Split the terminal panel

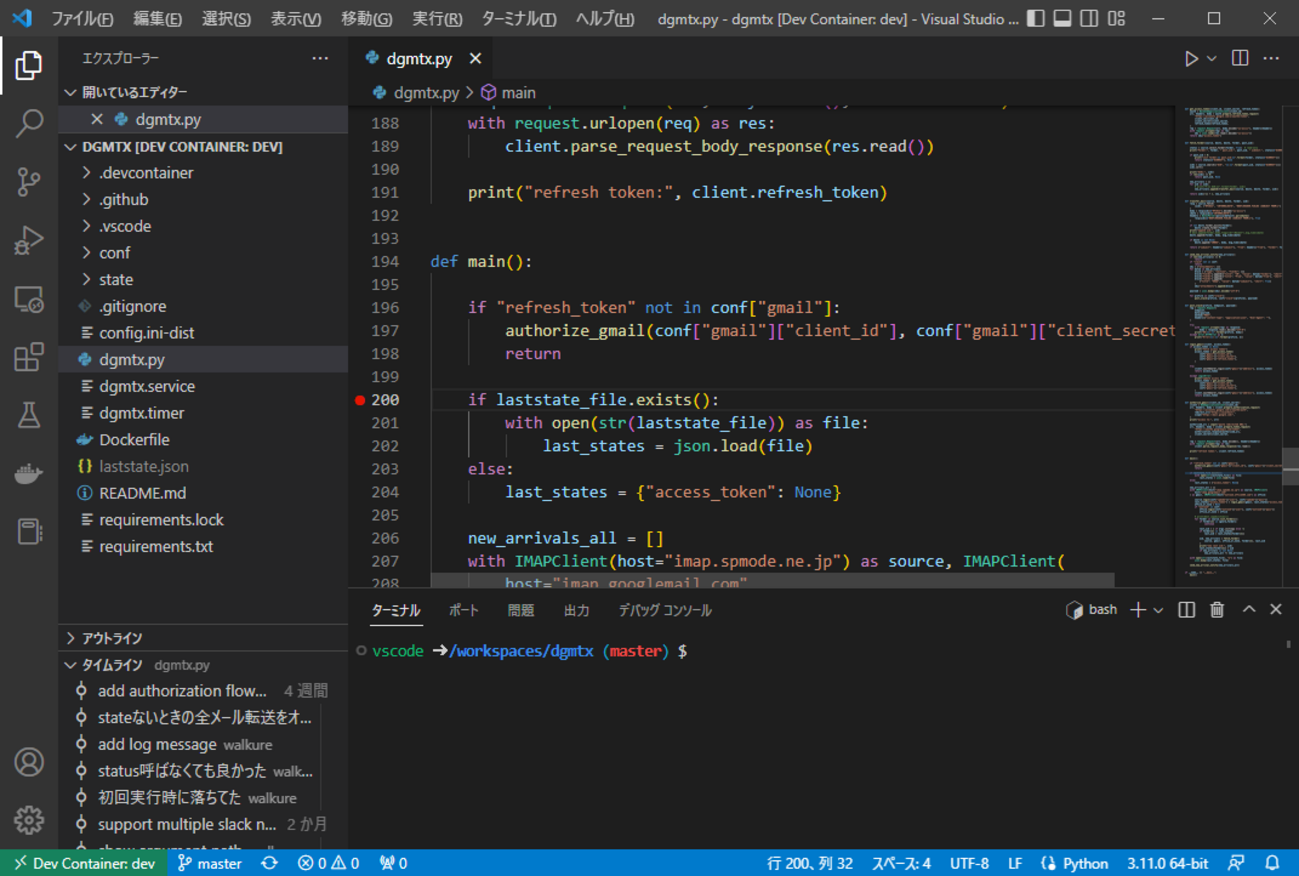point(1187,610)
